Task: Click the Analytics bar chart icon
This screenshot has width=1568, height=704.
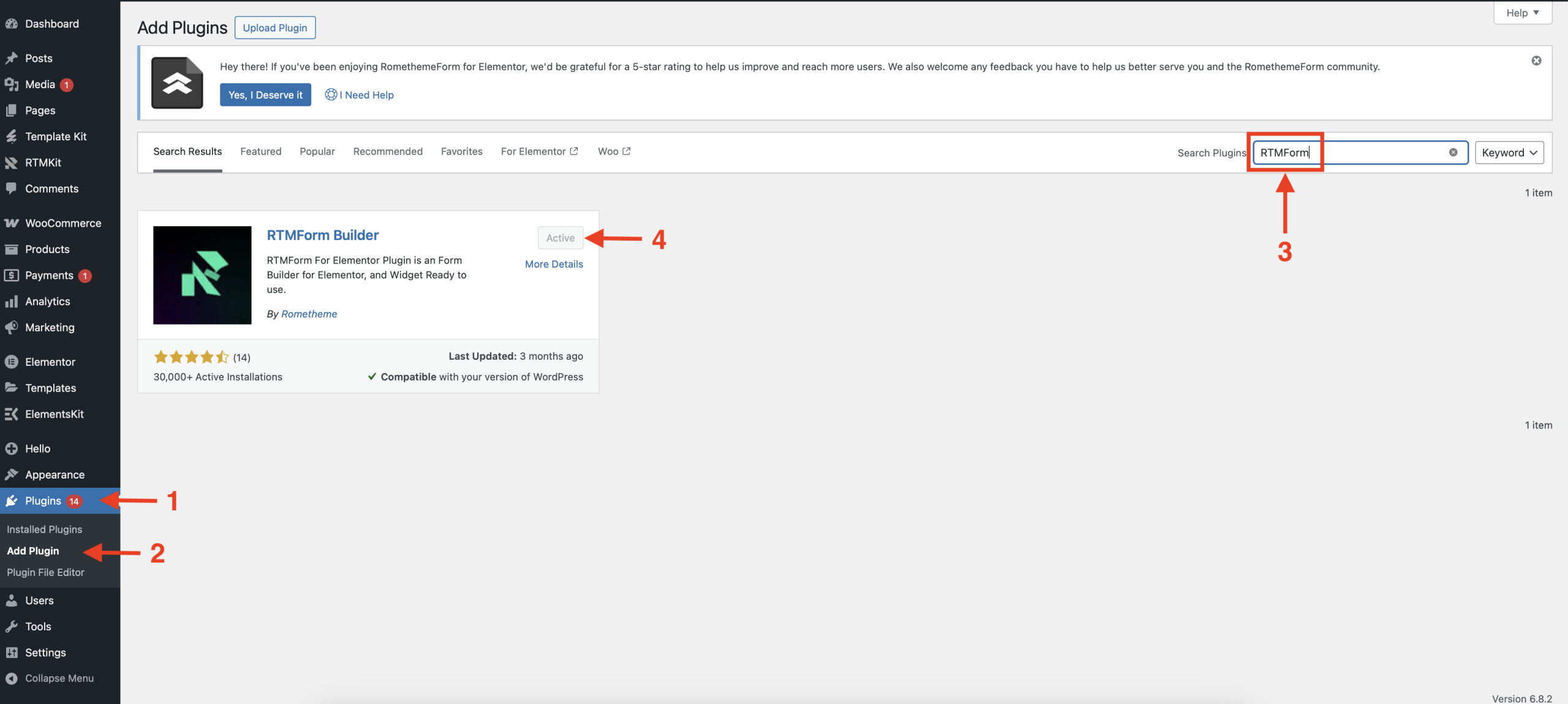Action: (x=11, y=301)
